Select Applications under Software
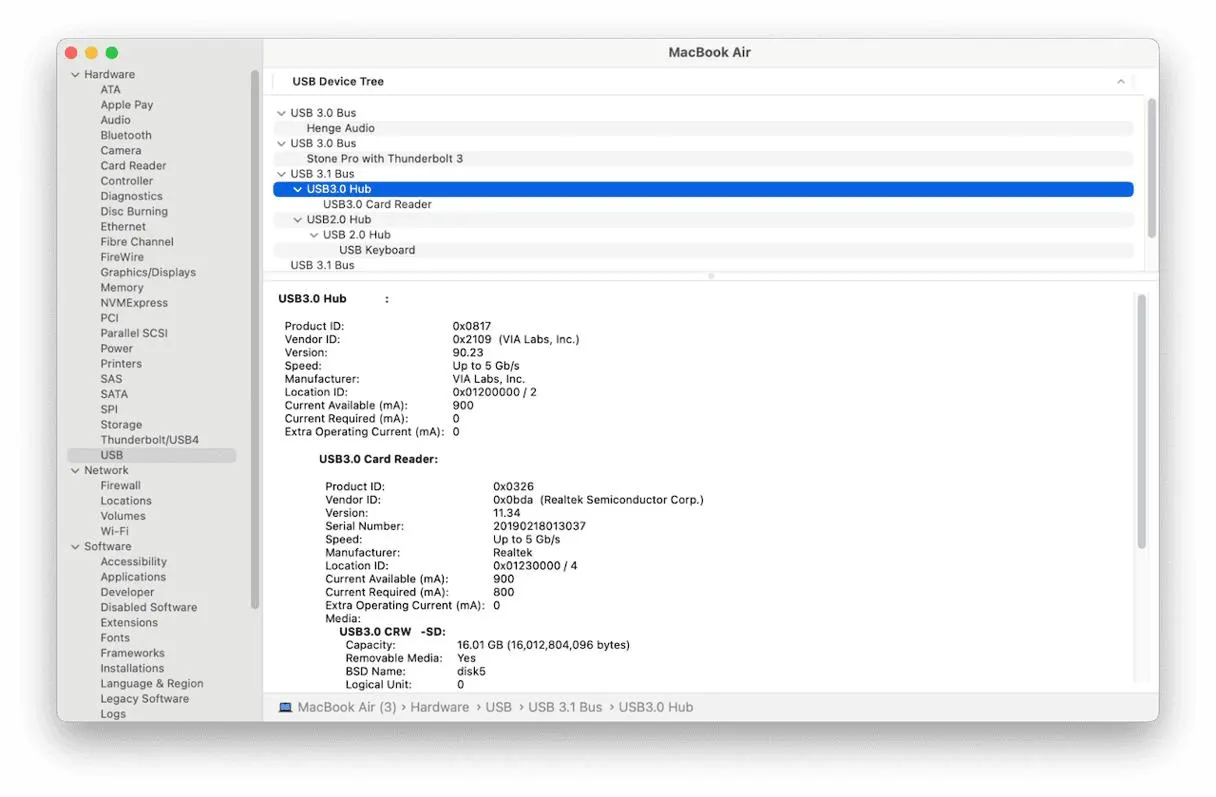Viewport: 1216px width, 797px height. click(x=133, y=577)
